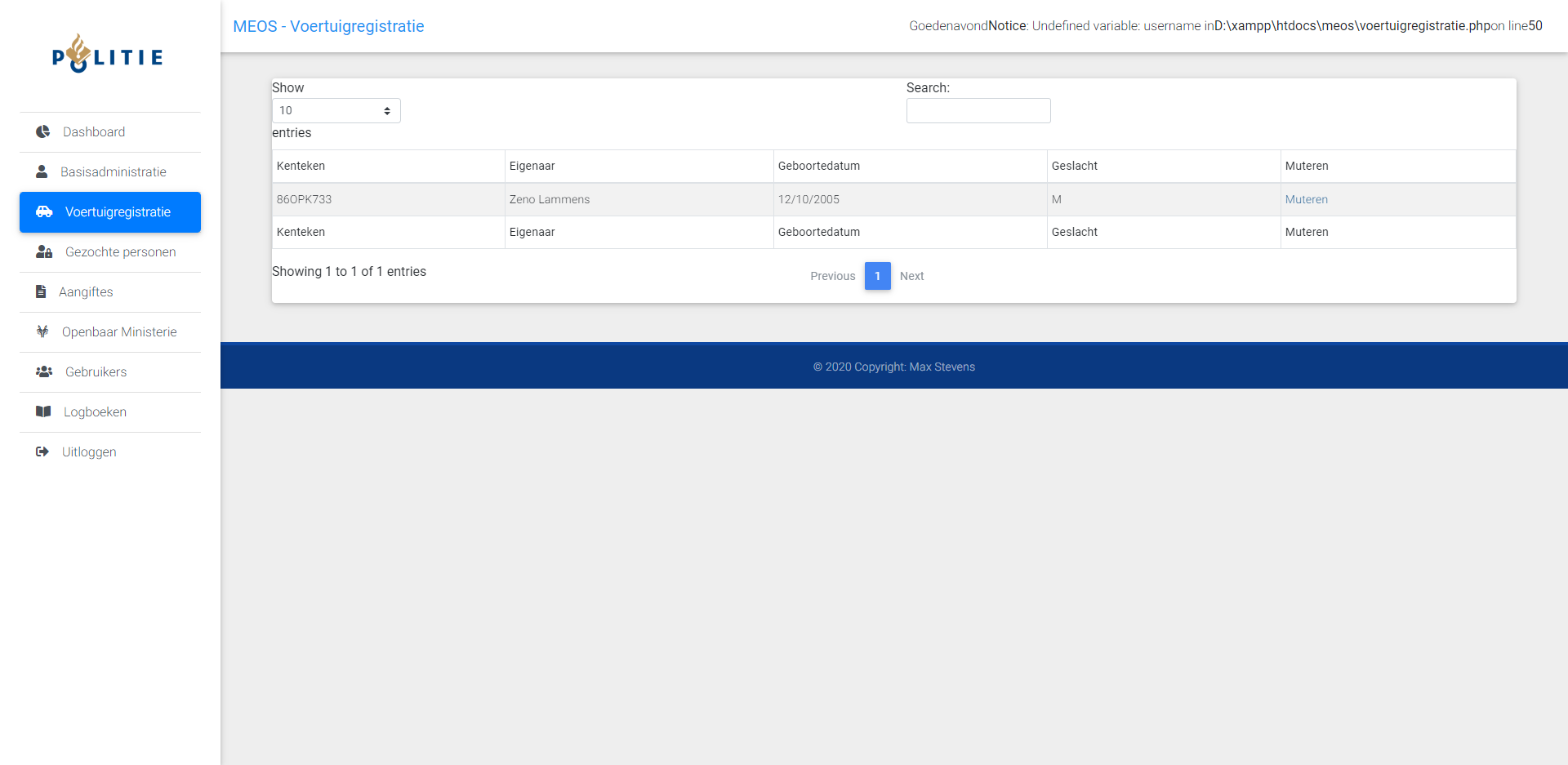Focus the Search input field

[x=978, y=110]
